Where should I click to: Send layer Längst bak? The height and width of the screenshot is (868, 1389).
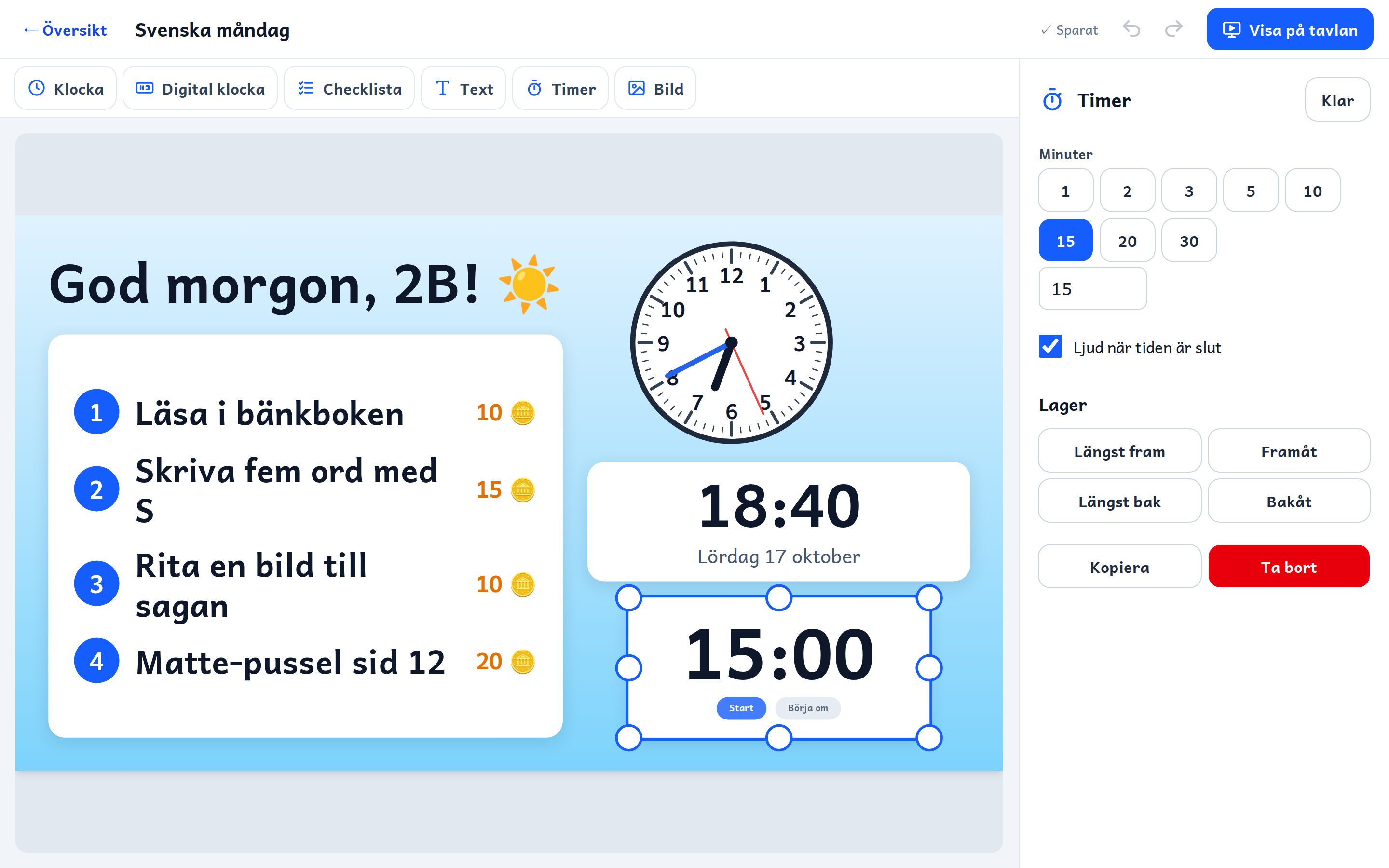[x=1119, y=501]
